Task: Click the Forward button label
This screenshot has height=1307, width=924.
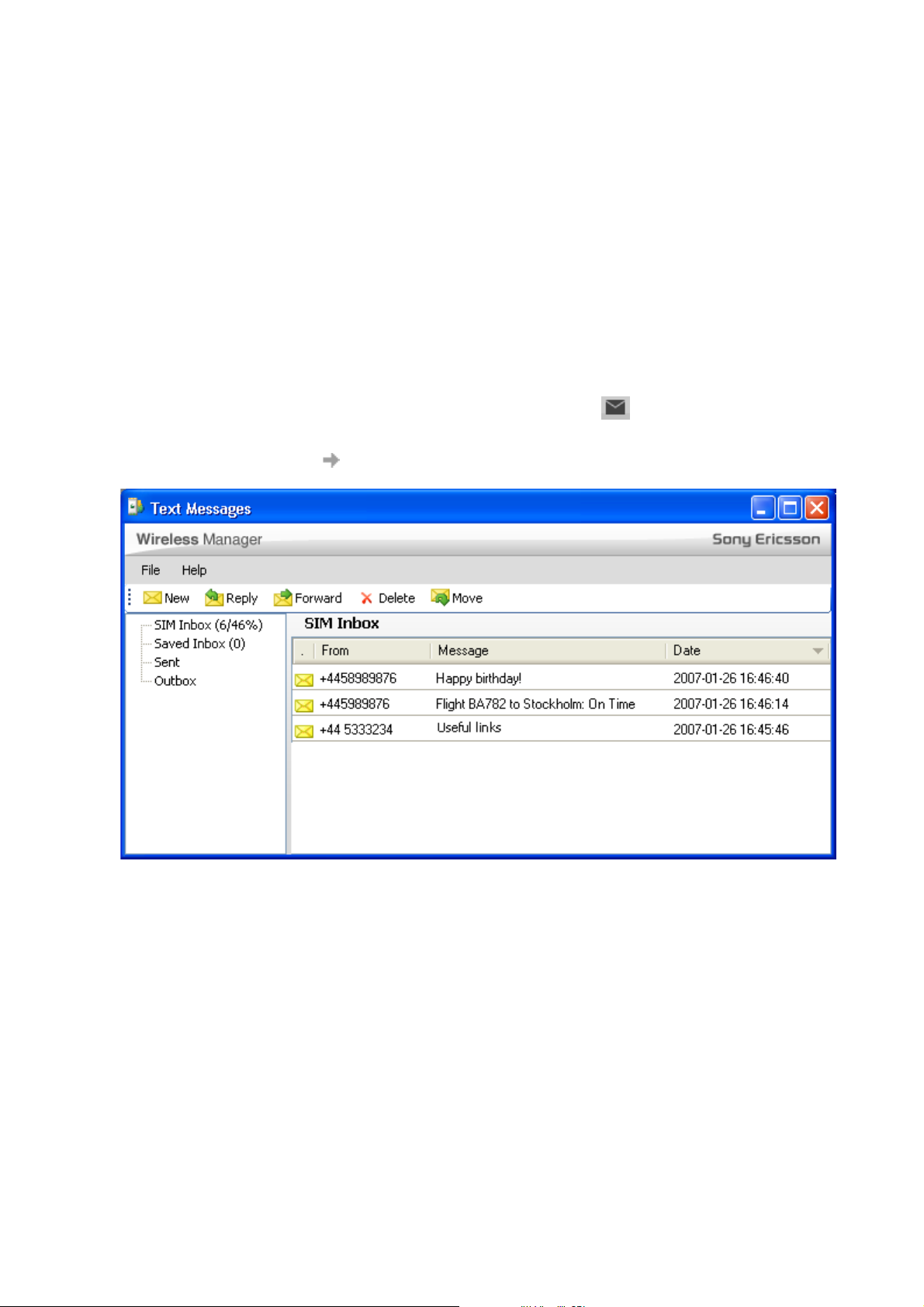Action: click(318, 598)
